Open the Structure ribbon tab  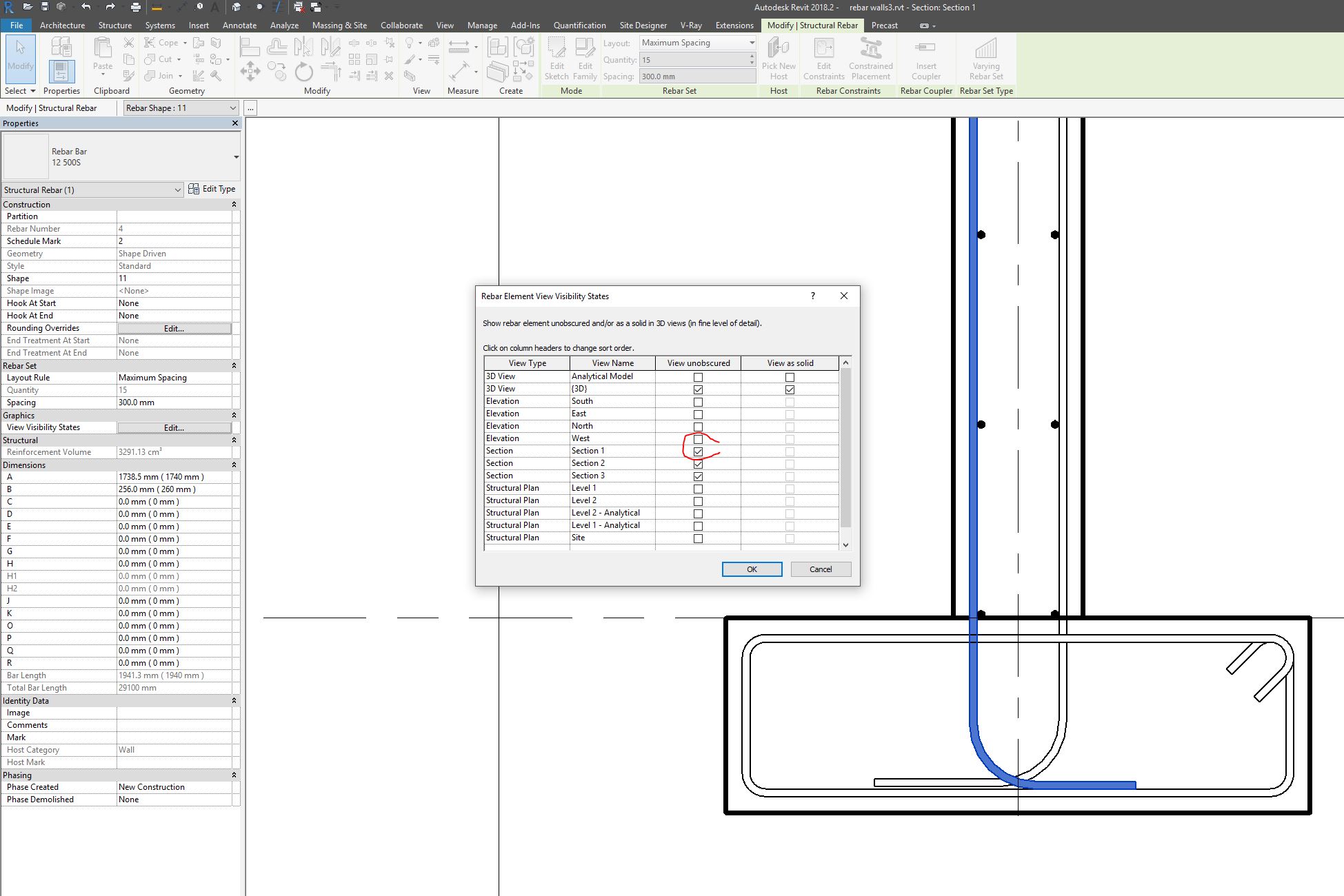(115, 25)
